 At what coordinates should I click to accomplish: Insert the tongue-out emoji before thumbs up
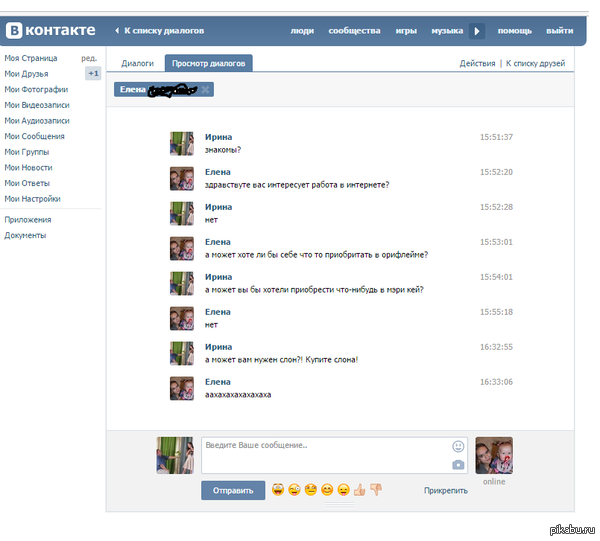pos(343,490)
